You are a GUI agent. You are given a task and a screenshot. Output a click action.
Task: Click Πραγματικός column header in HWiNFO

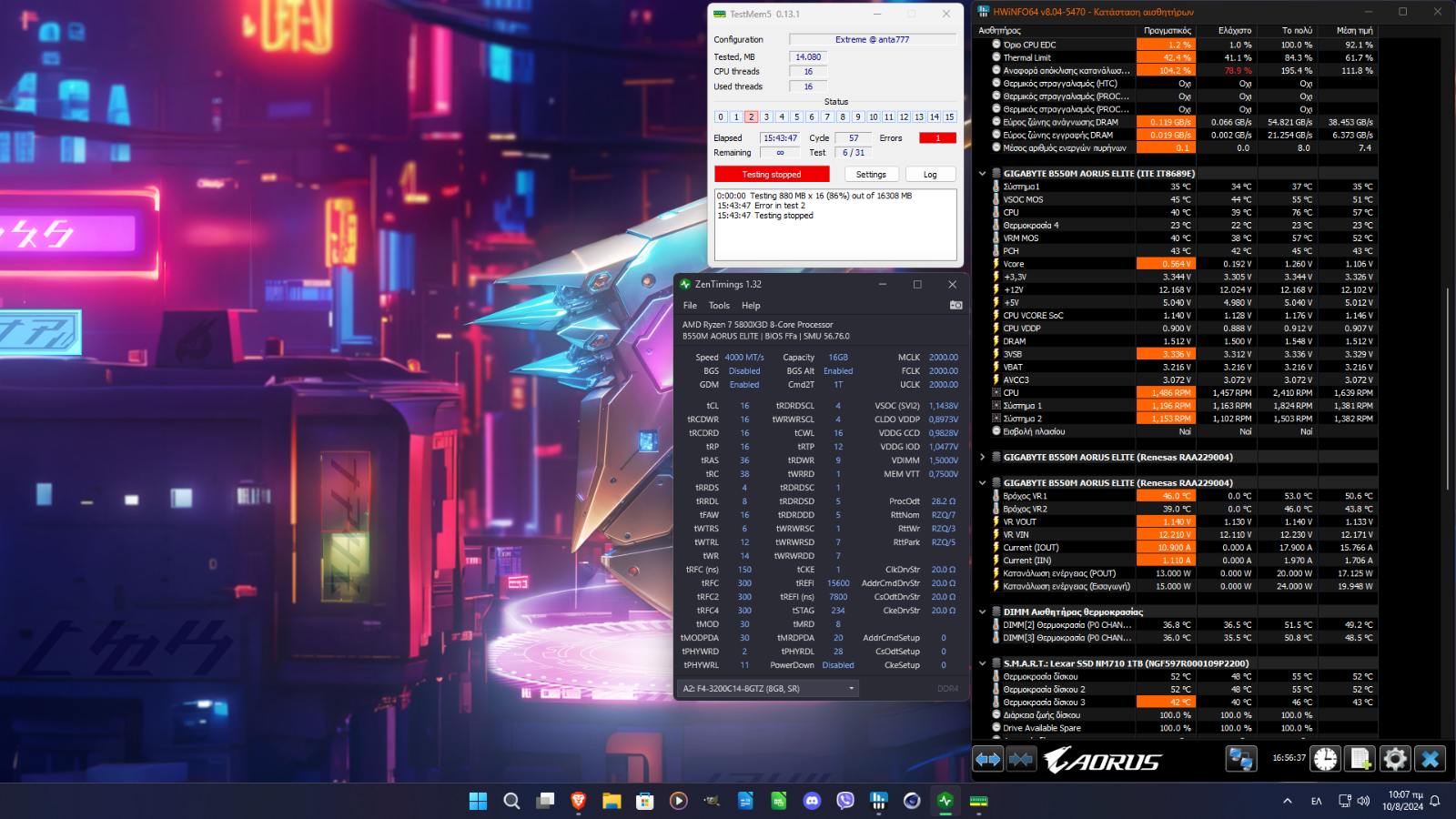(1167, 31)
